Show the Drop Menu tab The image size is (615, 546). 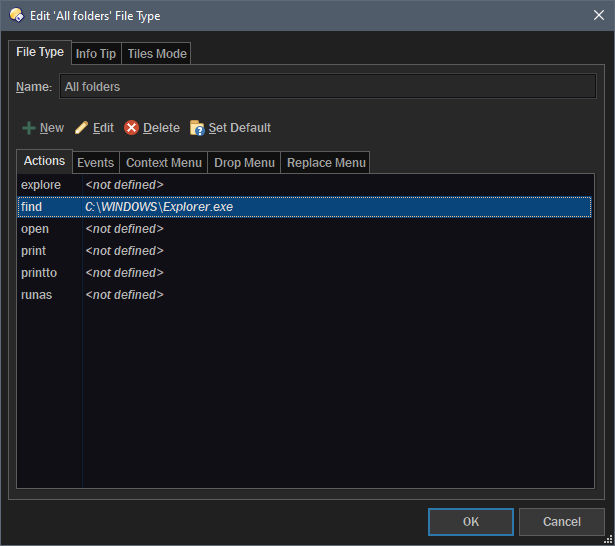pyautogui.click(x=244, y=162)
